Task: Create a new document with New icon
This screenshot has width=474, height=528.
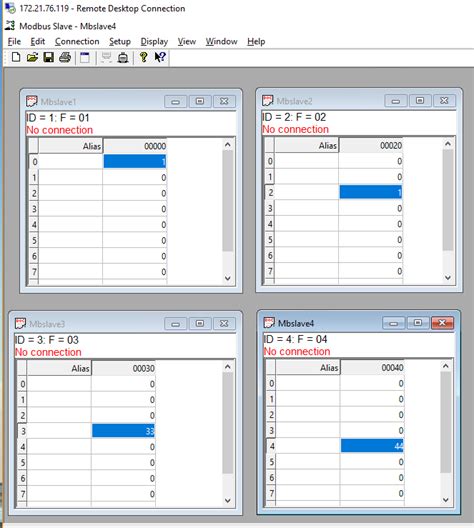Action: (x=16, y=58)
